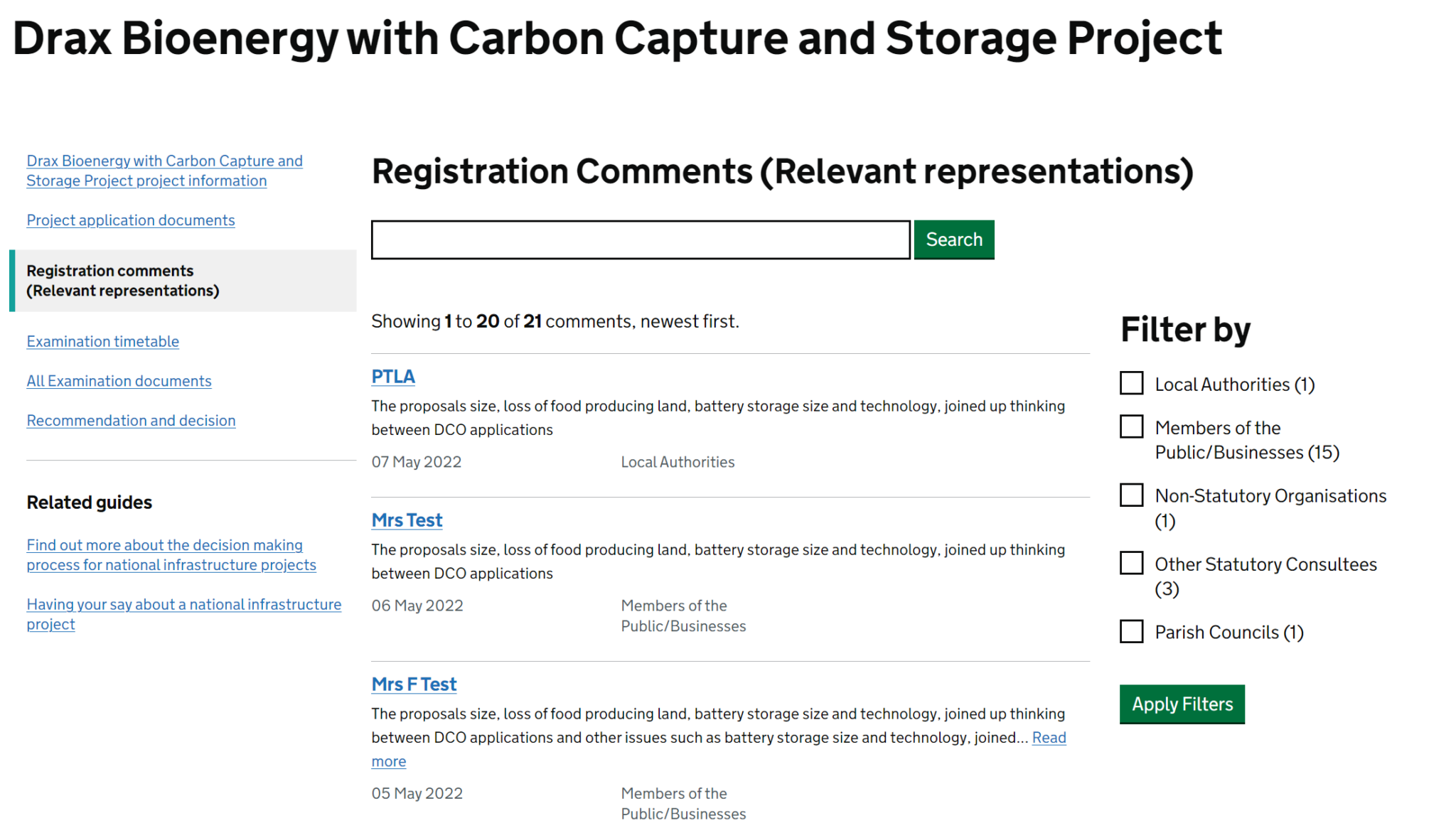Check the Local Authorities filter checkbox
1456x833 pixels.
(x=1131, y=383)
